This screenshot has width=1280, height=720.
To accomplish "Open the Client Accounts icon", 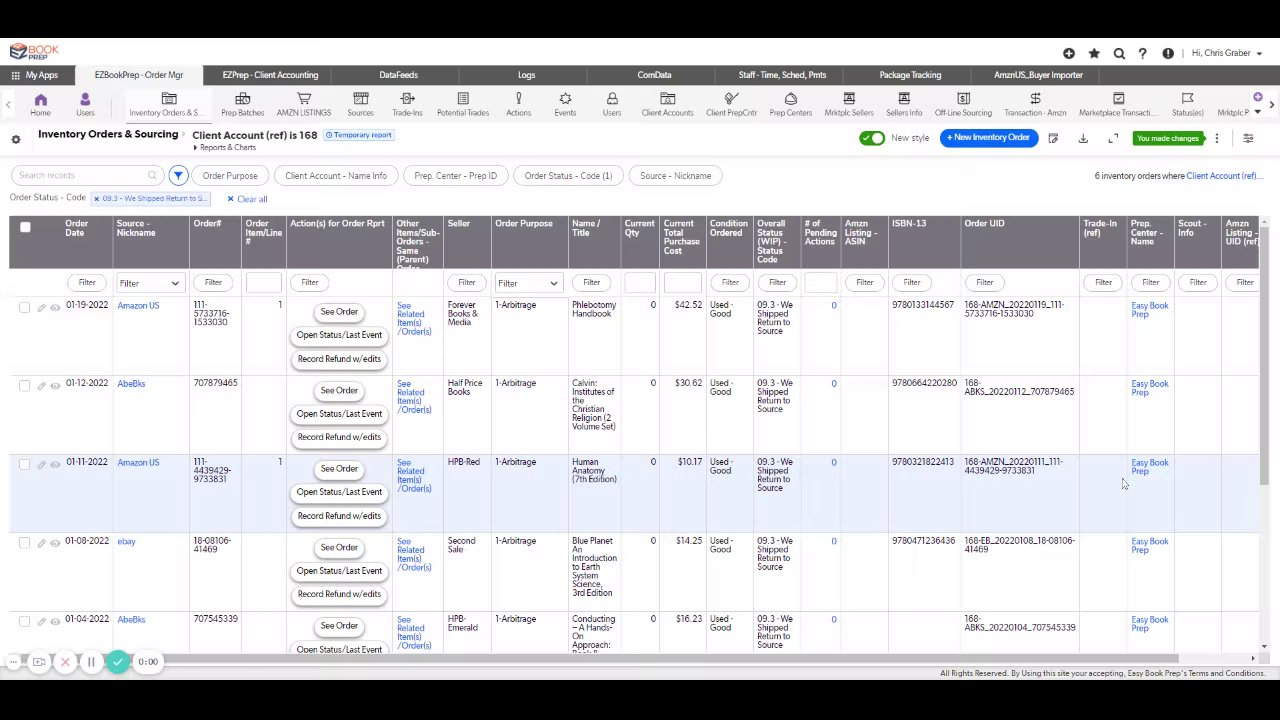I will (667, 99).
